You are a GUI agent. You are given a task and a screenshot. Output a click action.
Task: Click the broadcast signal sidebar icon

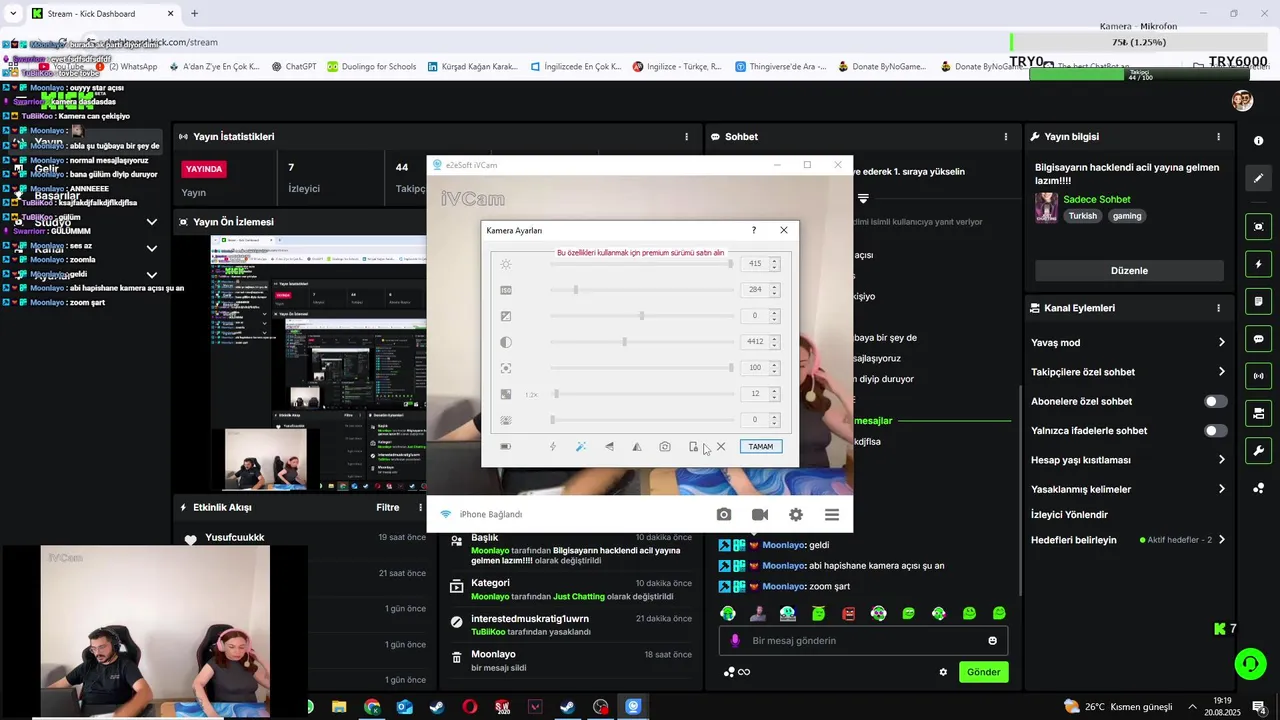pos(1258,376)
